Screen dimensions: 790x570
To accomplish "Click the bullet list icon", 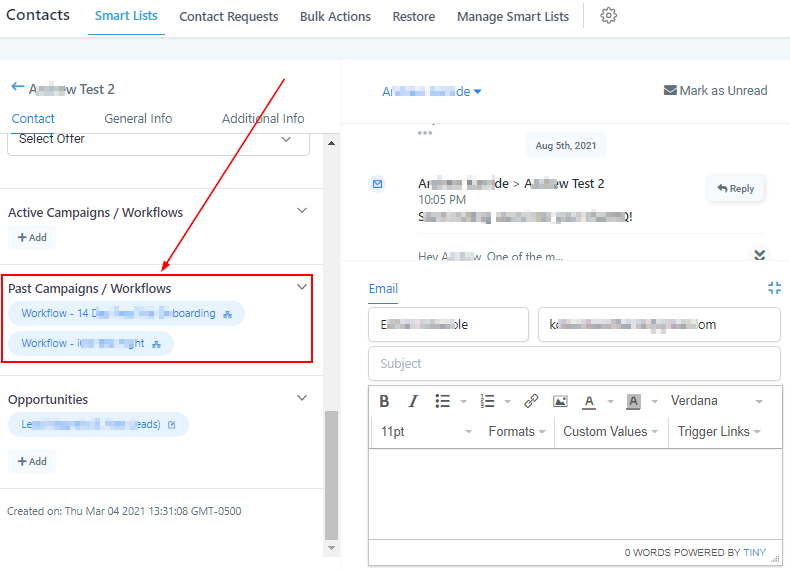I will (x=443, y=401).
